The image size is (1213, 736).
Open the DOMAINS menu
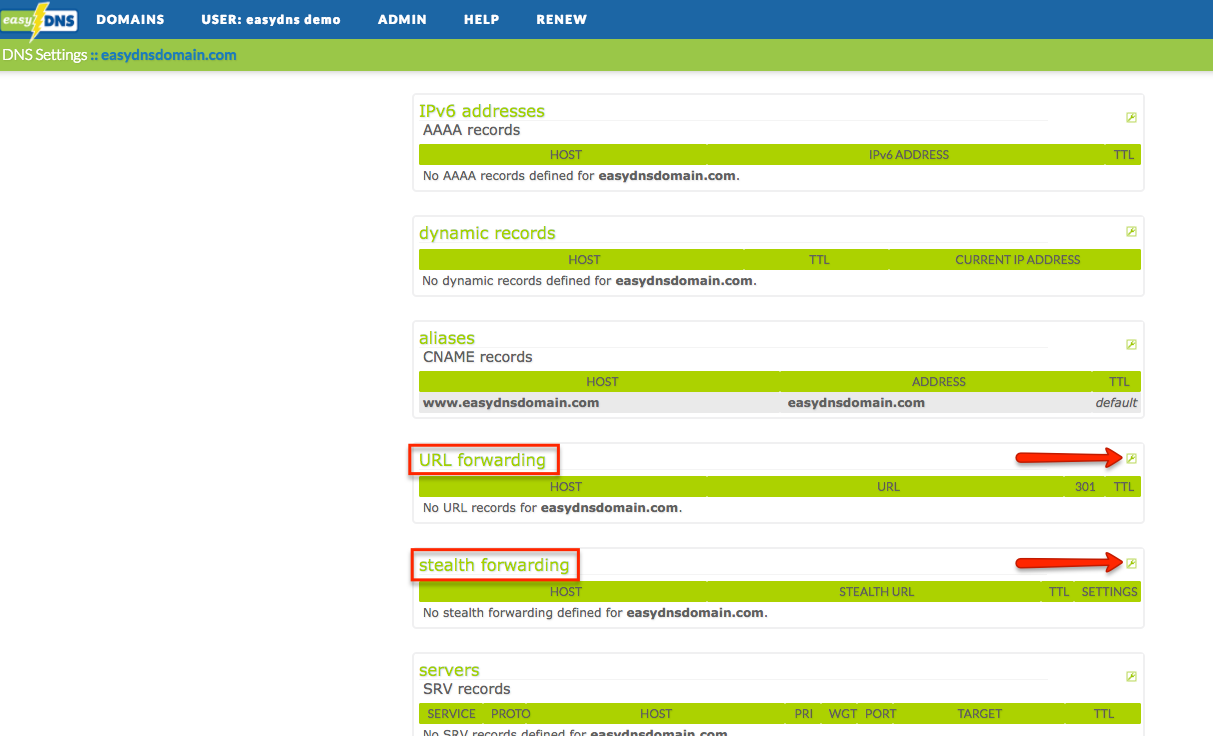tap(130, 20)
